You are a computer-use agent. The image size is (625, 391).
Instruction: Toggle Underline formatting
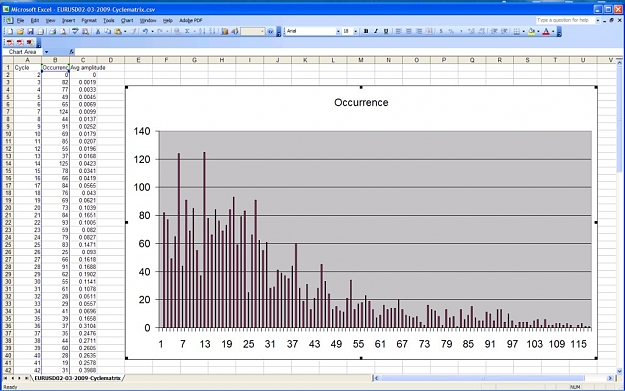[386, 31]
